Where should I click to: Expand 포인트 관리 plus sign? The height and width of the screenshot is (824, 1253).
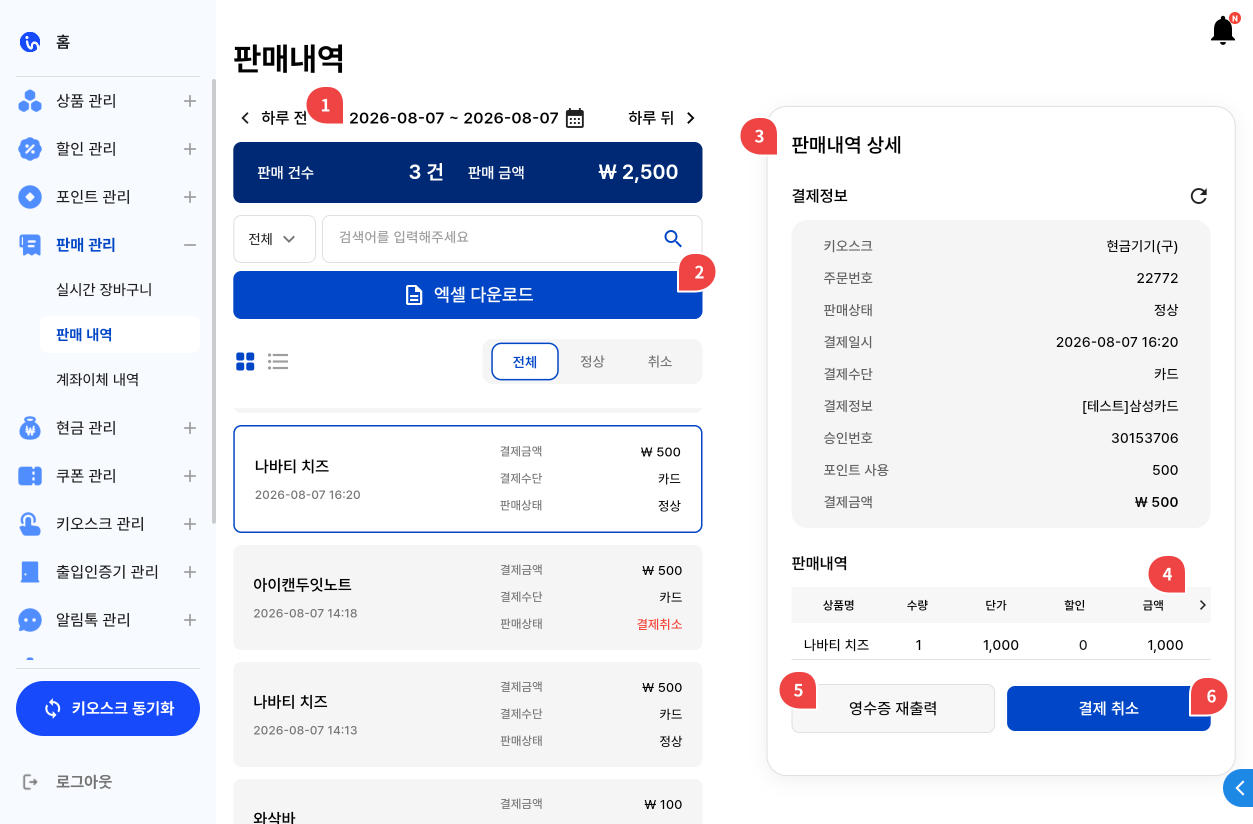pyautogui.click(x=190, y=197)
